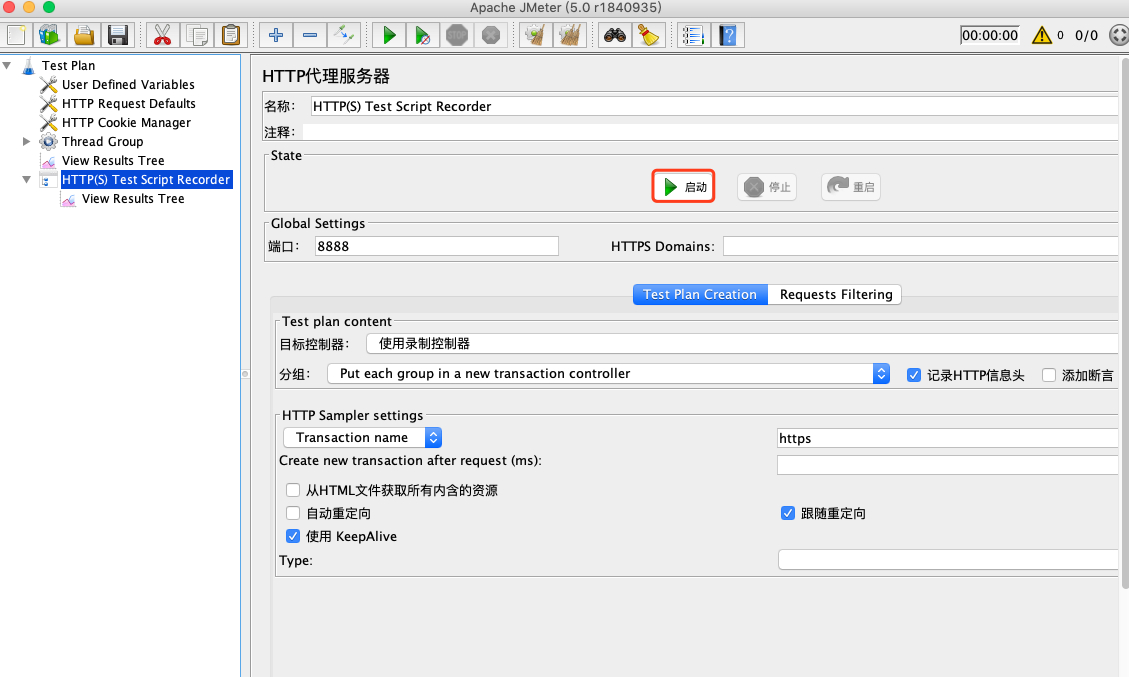Toggle the 使用 KeepAlive checkbox
This screenshot has height=677, width=1129.
293,537
